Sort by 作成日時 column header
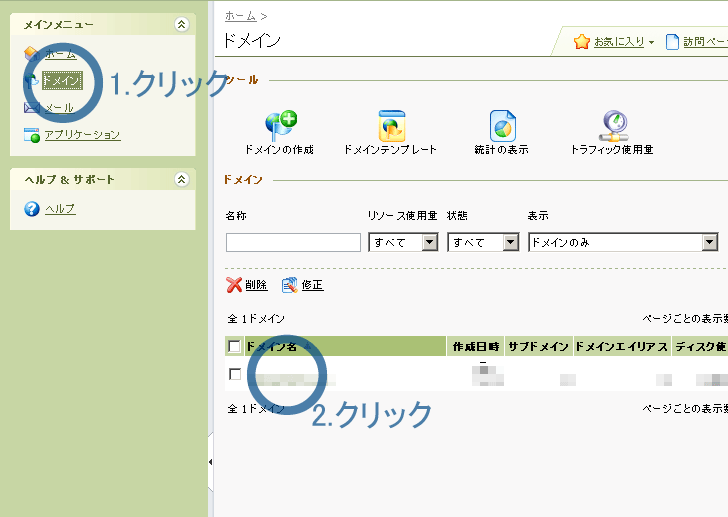Viewport: 728px width, 517px height. tap(476, 347)
